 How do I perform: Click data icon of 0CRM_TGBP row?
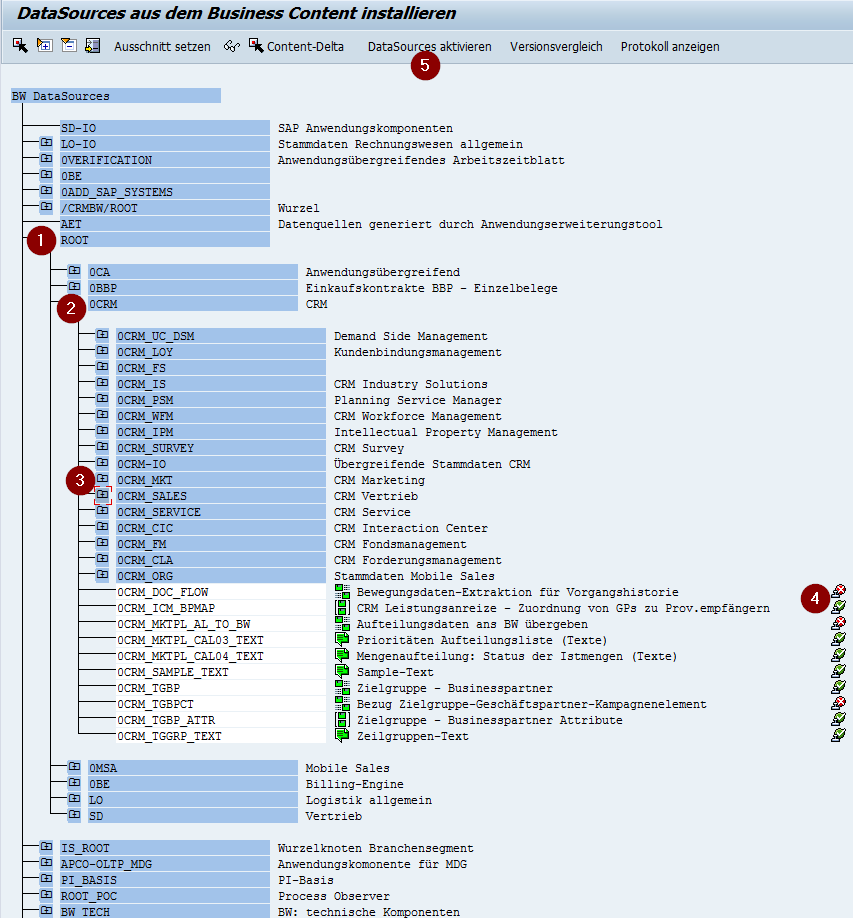click(342, 687)
